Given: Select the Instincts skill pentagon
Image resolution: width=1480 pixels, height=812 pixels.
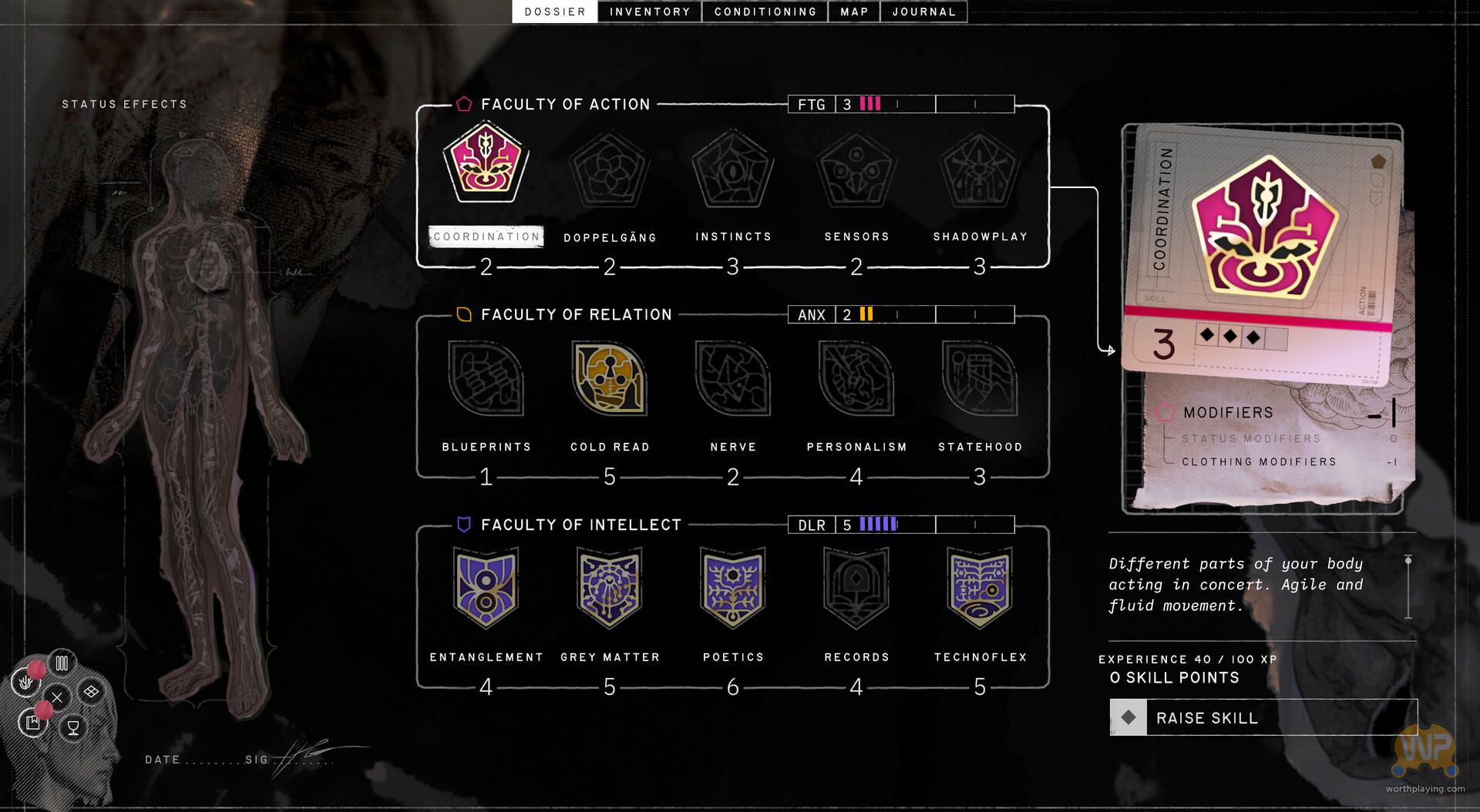Looking at the screenshot, I should point(732,168).
